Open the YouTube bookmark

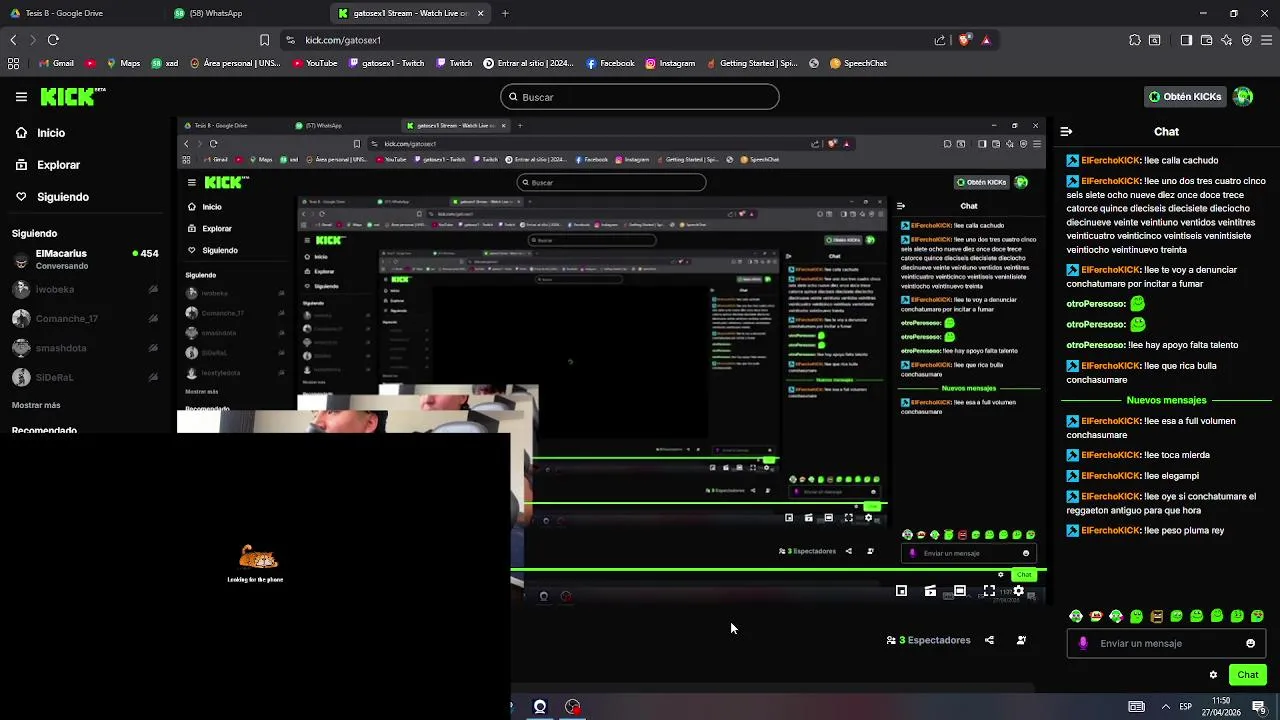coord(315,63)
